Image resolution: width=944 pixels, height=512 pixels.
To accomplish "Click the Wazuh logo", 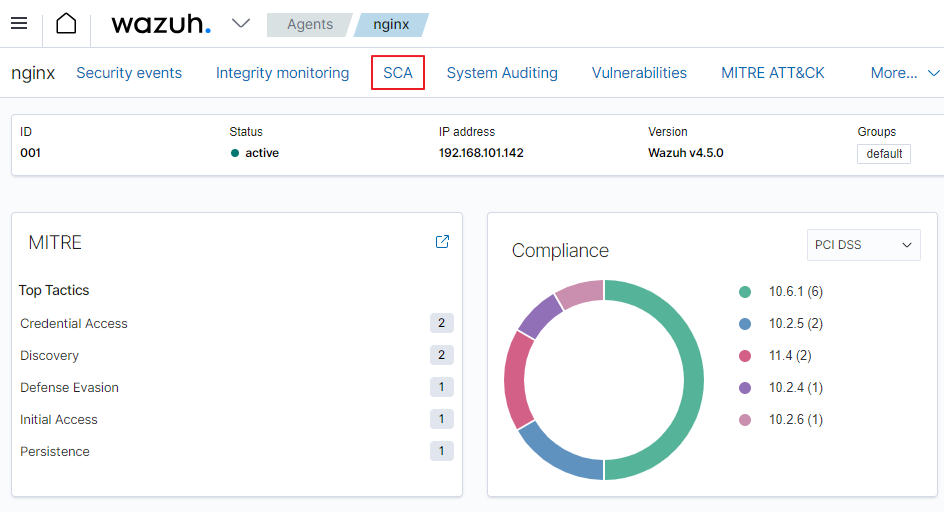I will pos(161,24).
